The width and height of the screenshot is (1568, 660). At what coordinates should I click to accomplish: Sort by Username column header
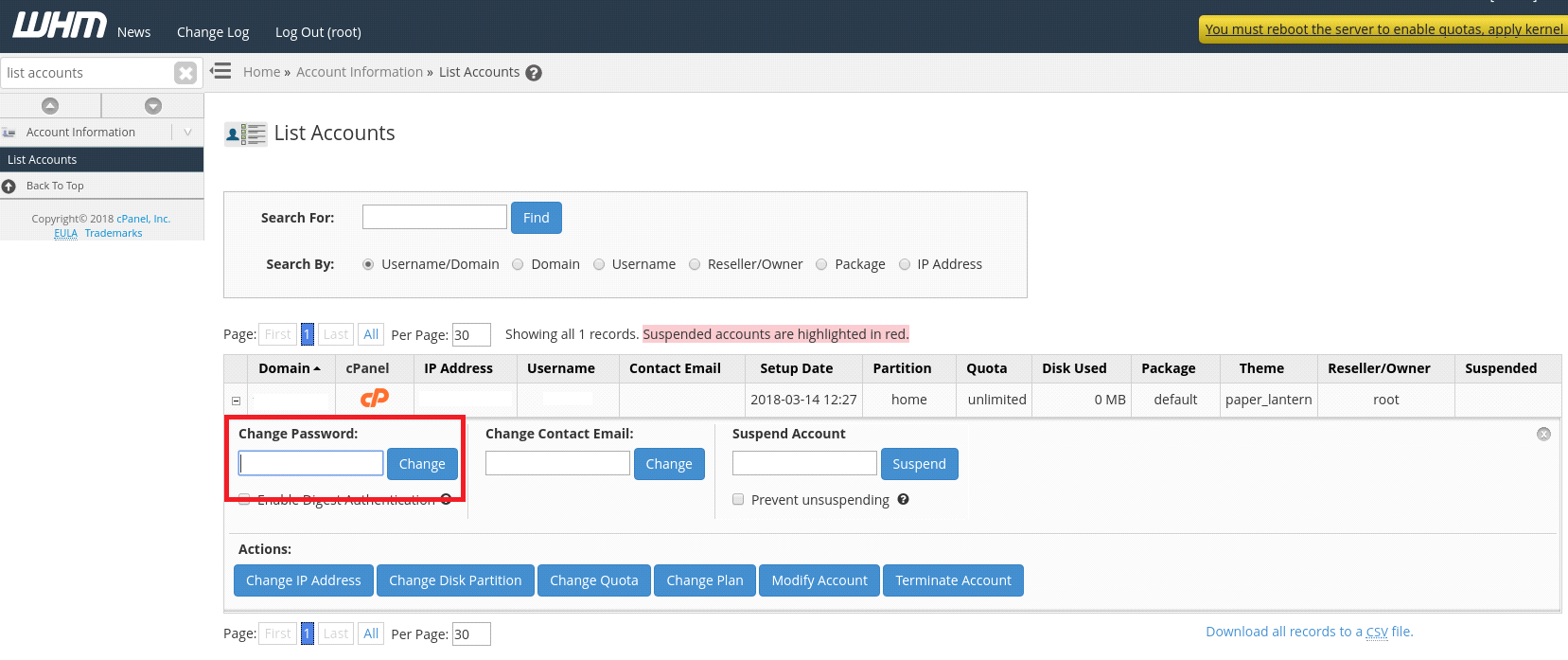(x=561, y=368)
